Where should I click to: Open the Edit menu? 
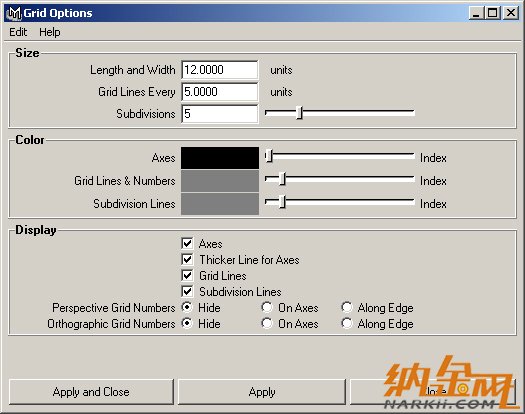[x=18, y=32]
